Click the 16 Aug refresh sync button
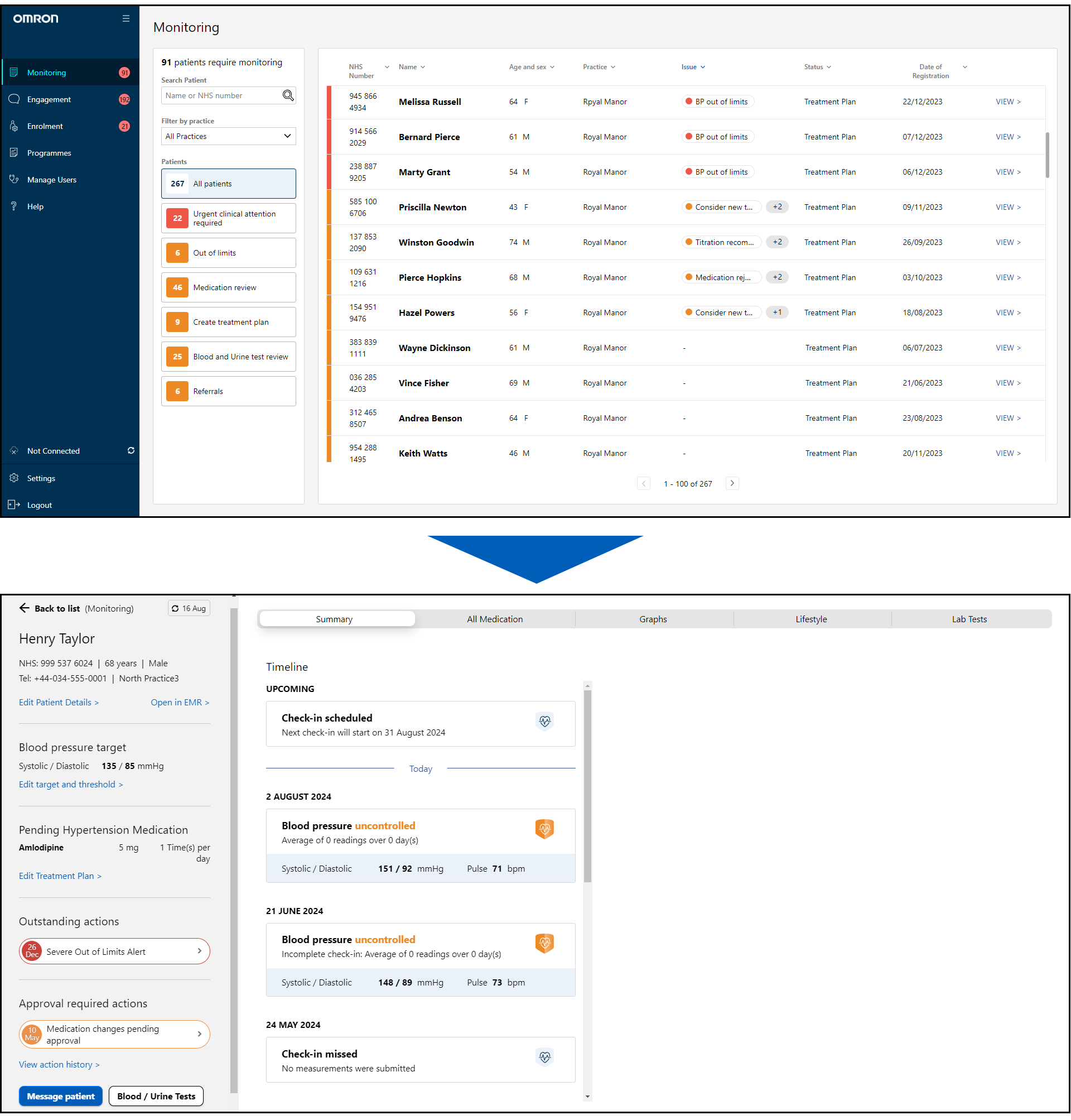The height and width of the screenshot is (1120, 1071). [189, 608]
